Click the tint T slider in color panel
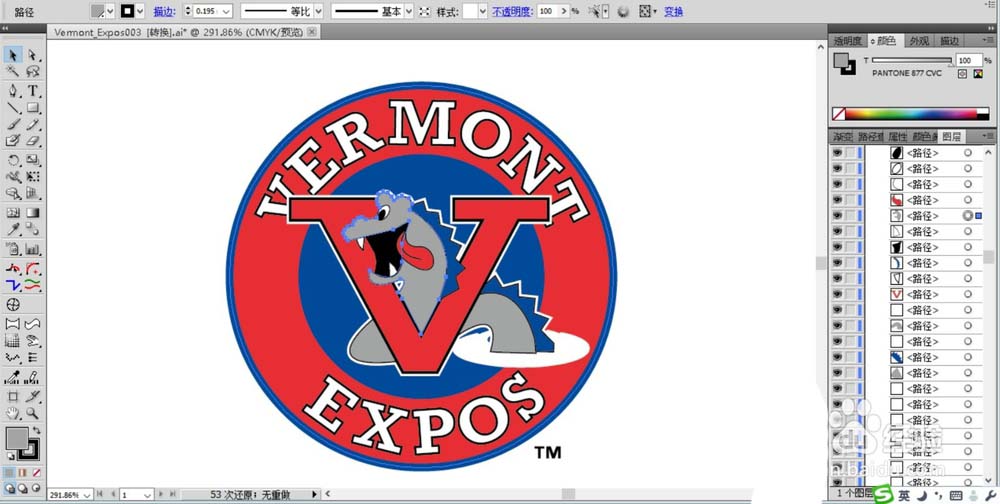Screen dimensions: 1000x504 tap(912, 60)
